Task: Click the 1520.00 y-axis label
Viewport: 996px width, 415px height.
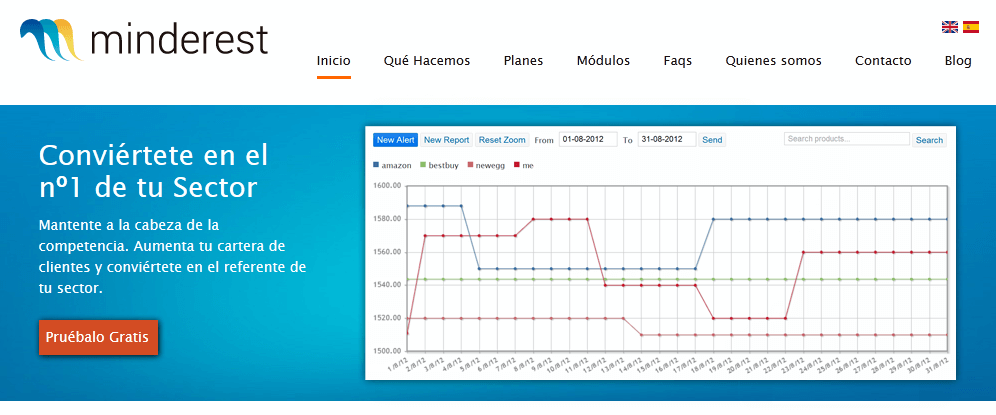Action: tap(386, 318)
